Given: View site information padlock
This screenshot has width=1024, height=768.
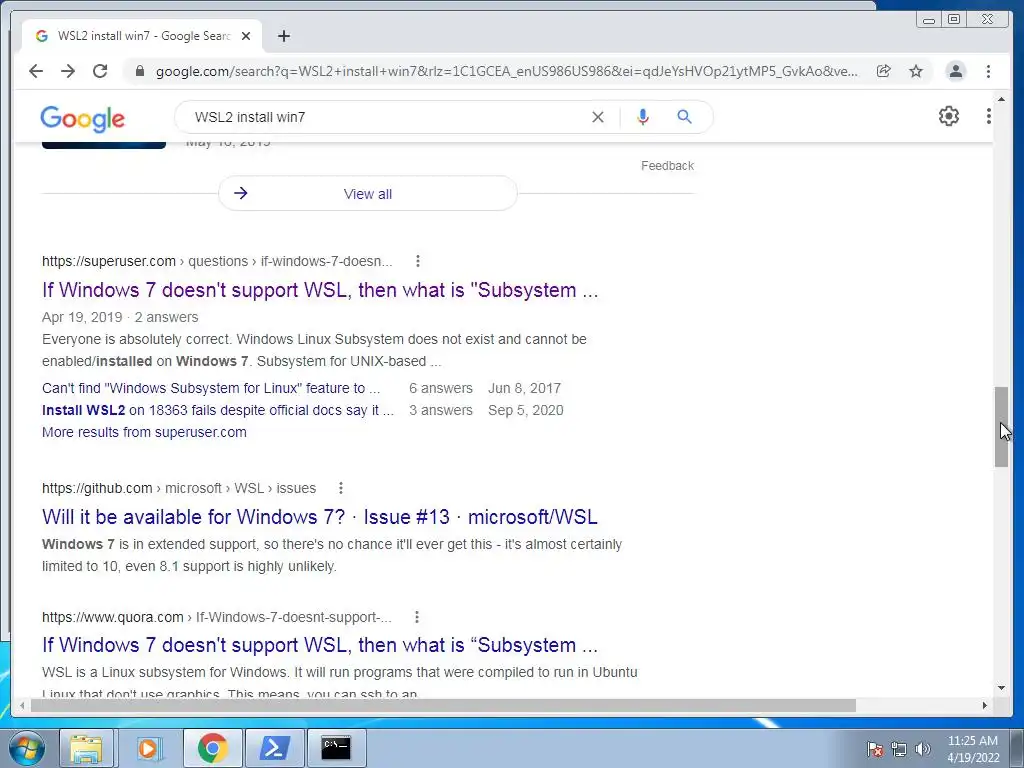Looking at the screenshot, I should 139,71.
